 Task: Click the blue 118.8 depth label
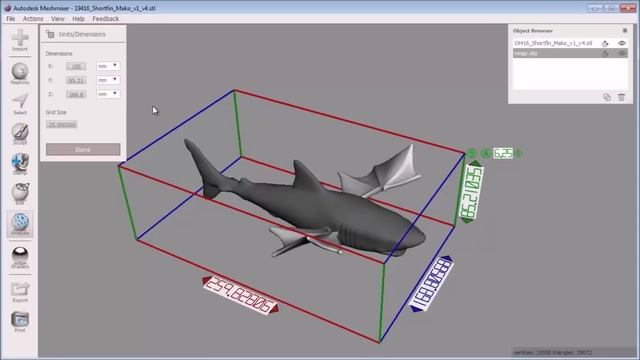click(x=431, y=283)
